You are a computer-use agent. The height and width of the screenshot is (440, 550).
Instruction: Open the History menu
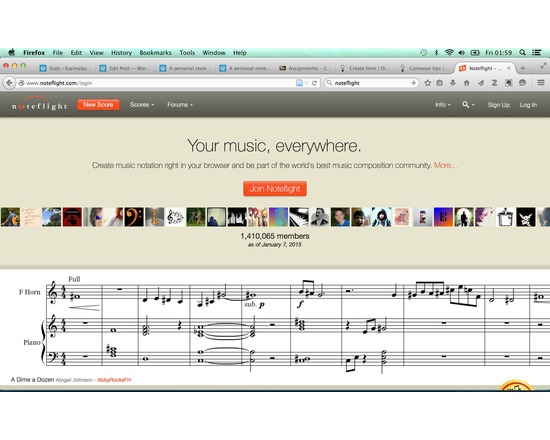pyautogui.click(x=121, y=53)
